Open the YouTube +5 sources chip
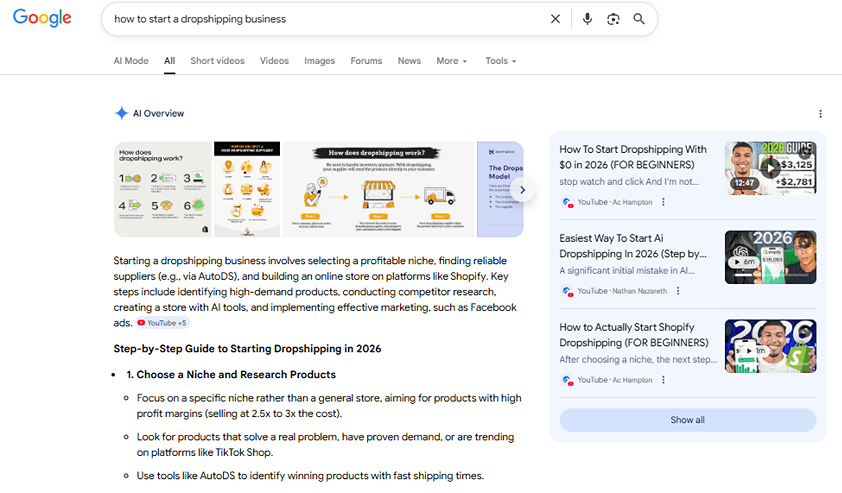 162,323
